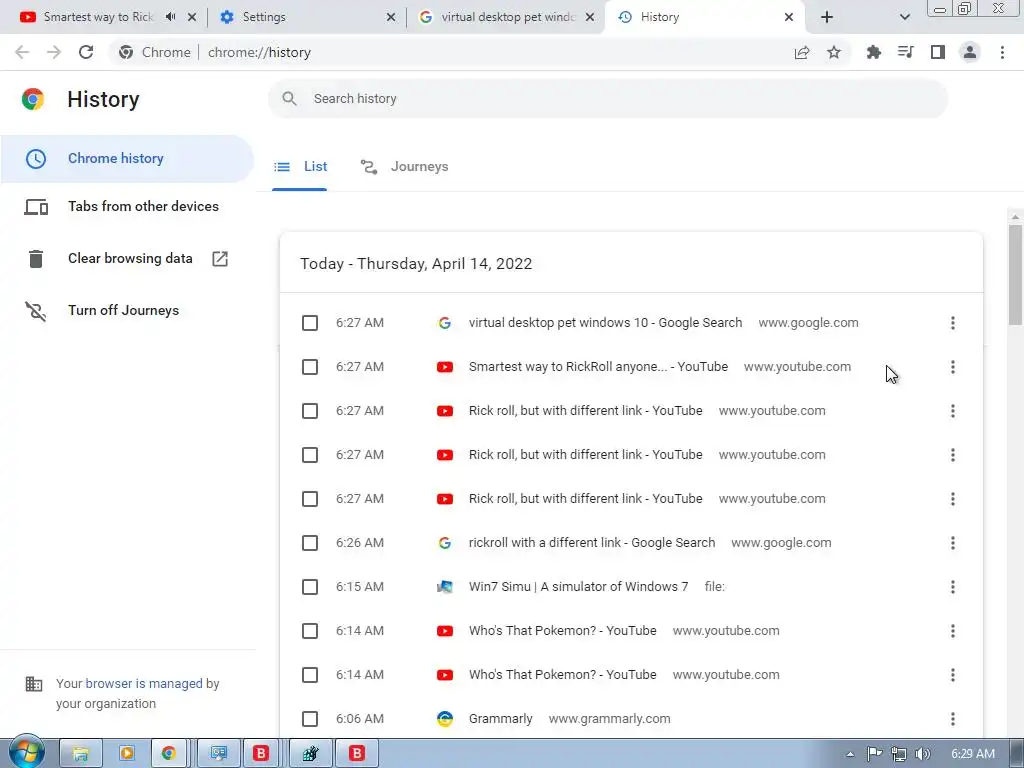The width and height of the screenshot is (1024, 768).
Task: Open Chrome's three-dot main menu
Action: (1002, 52)
